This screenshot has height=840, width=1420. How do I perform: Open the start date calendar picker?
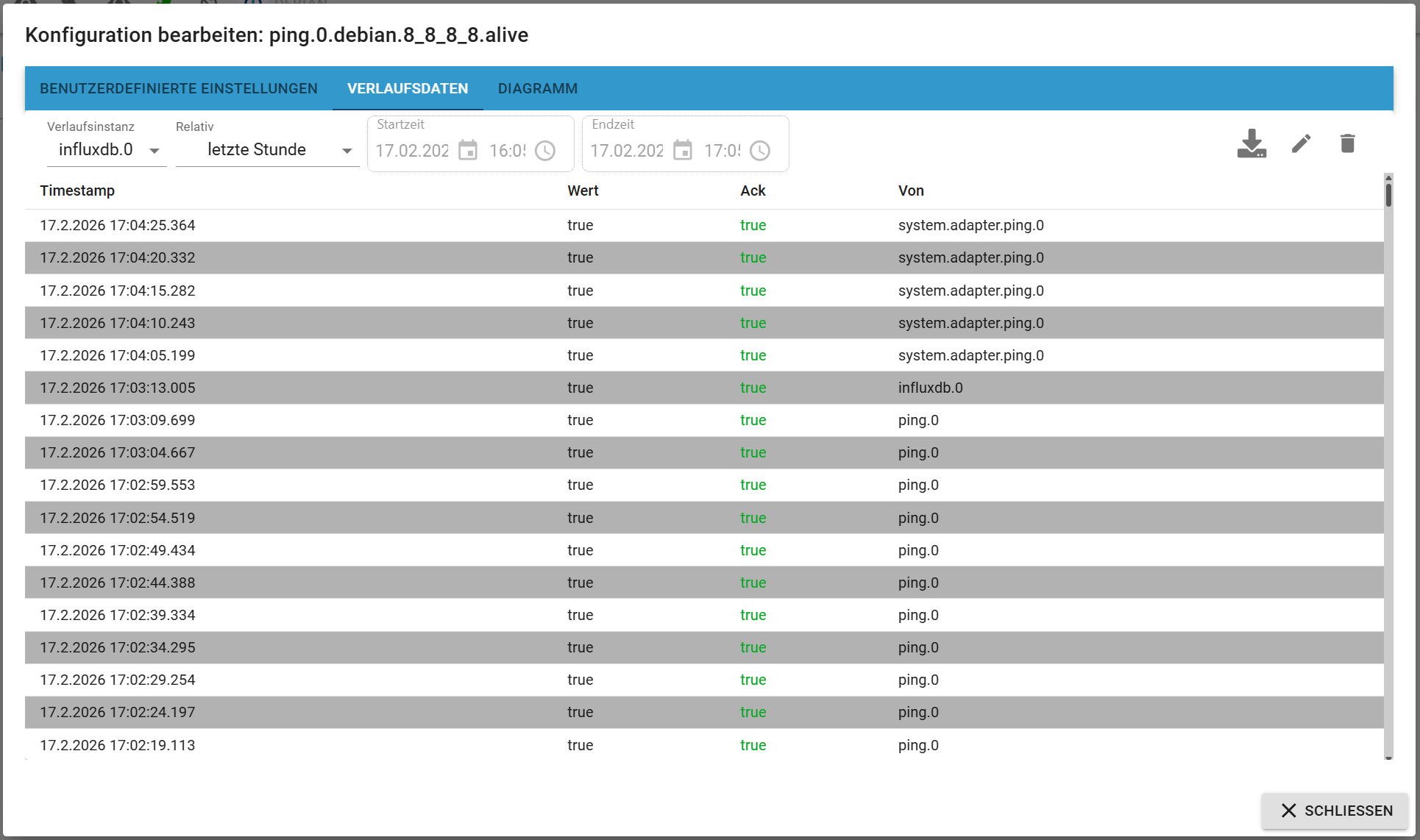pos(468,150)
